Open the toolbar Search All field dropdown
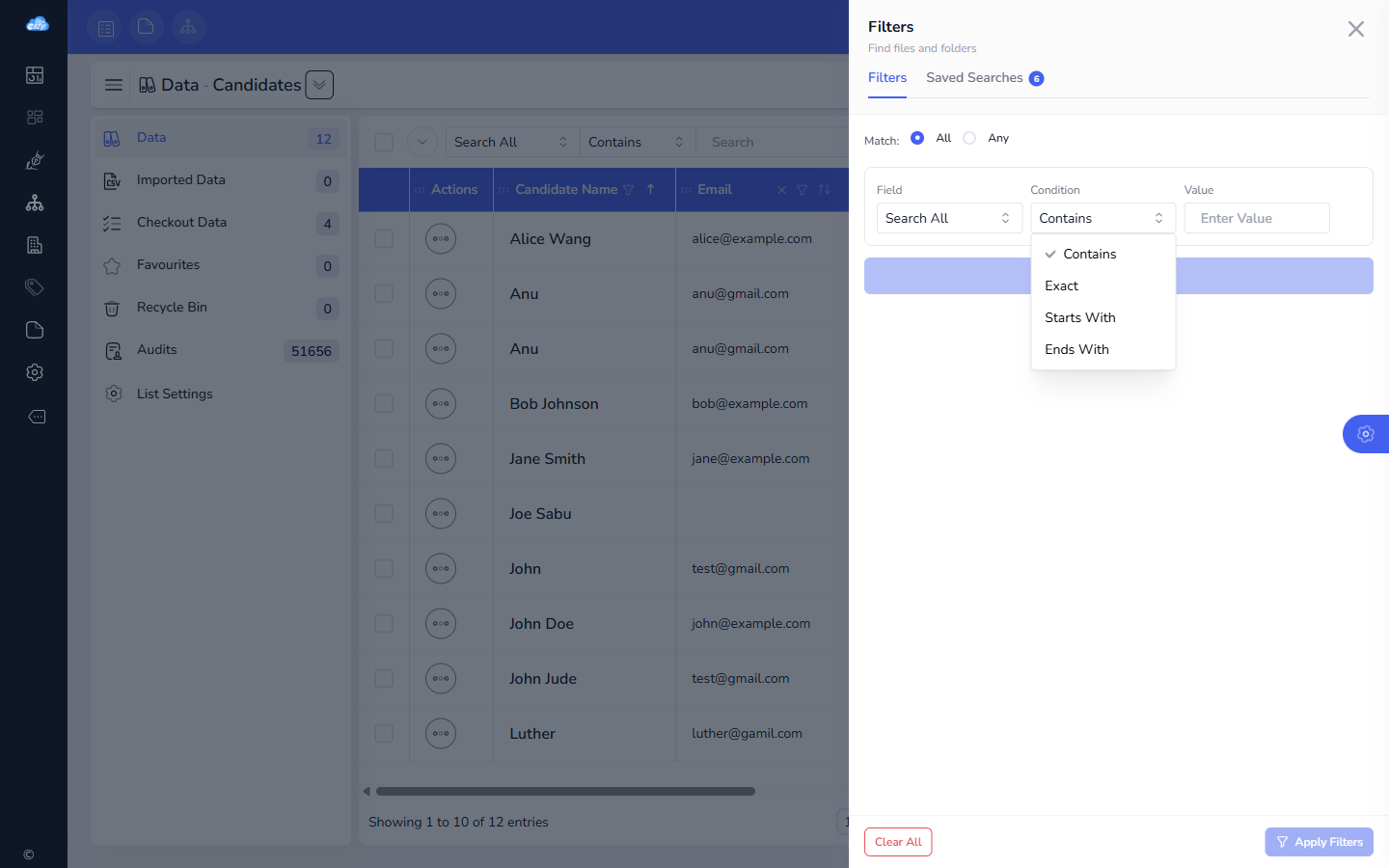This screenshot has width=1389, height=868. pos(511,142)
